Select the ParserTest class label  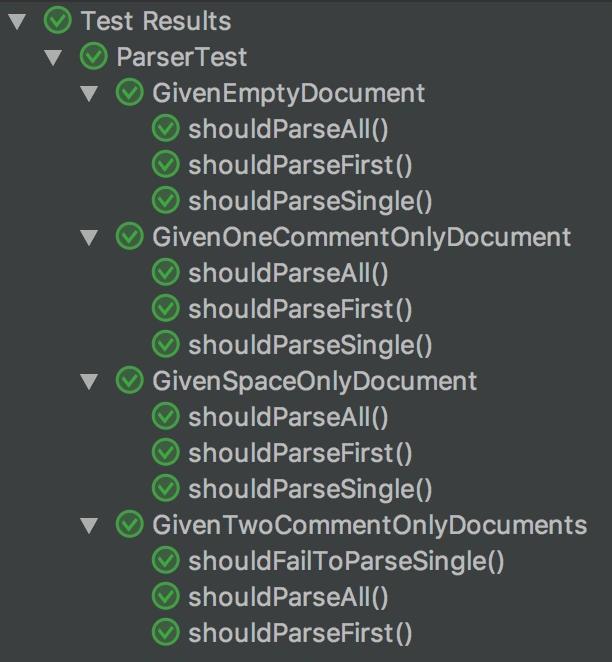[181, 57]
